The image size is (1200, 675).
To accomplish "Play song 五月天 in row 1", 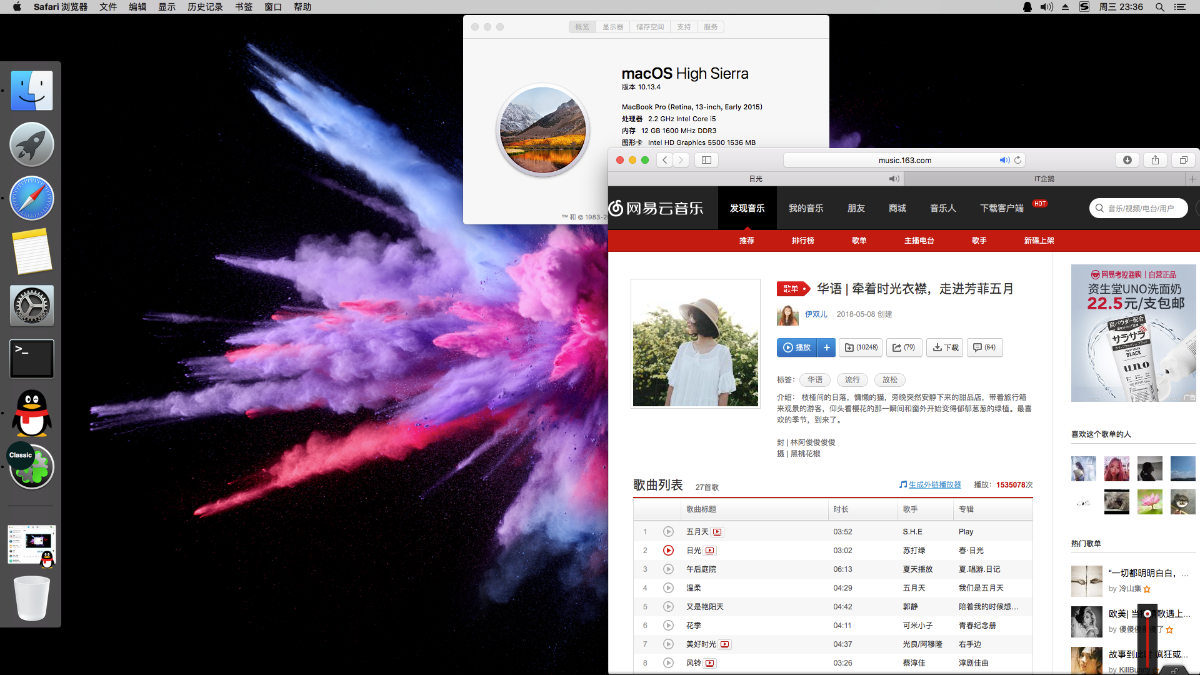I will point(668,531).
